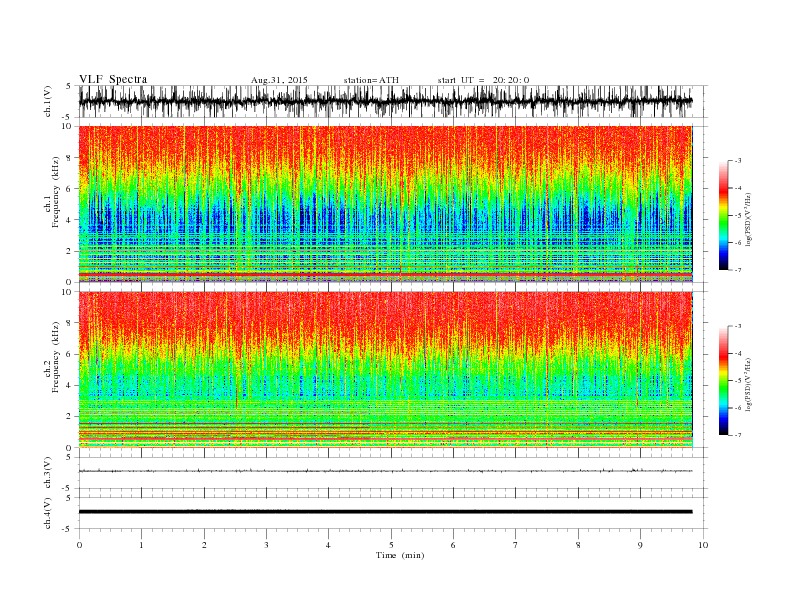Click the "2" kHz tick on ch.2 frequency axis
792x612 pixels.
70,417
